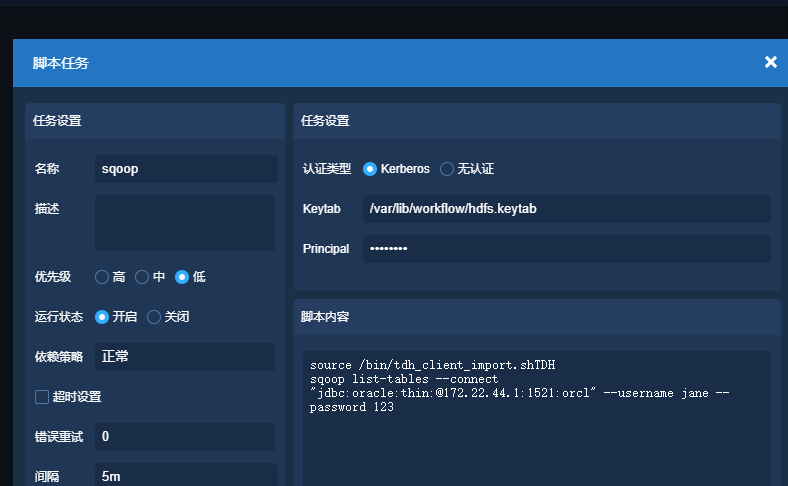The width and height of the screenshot is (788, 486).
Task: Click the 错误重试 input field
Action: [185, 437]
